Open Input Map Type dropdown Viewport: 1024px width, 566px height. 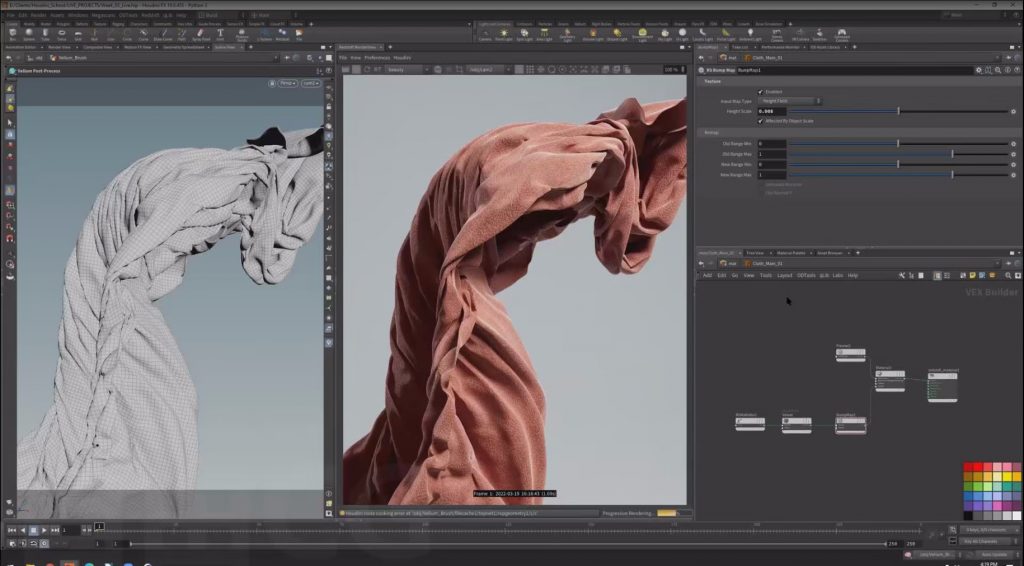click(x=789, y=101)
